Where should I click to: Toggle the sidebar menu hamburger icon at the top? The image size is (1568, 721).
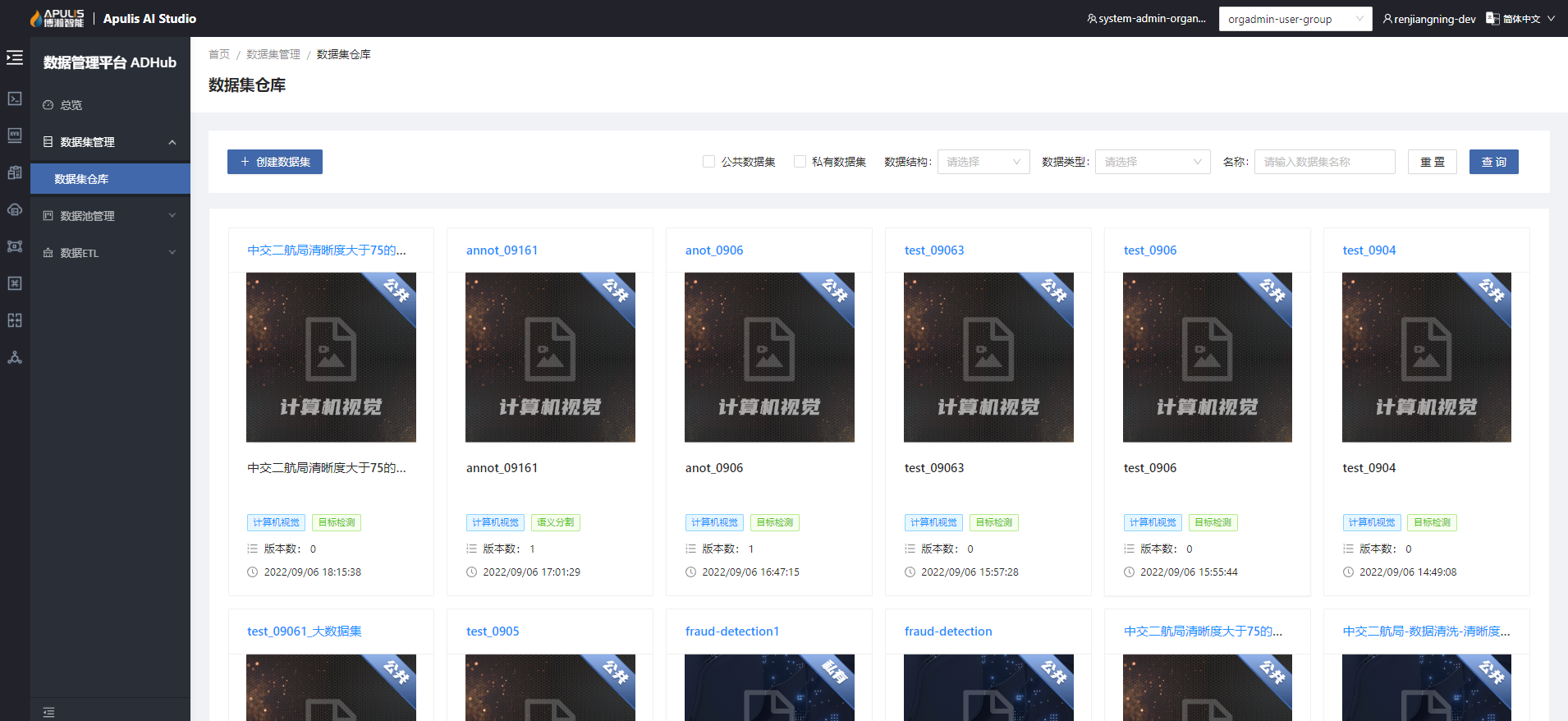click(x=15, y=57)
